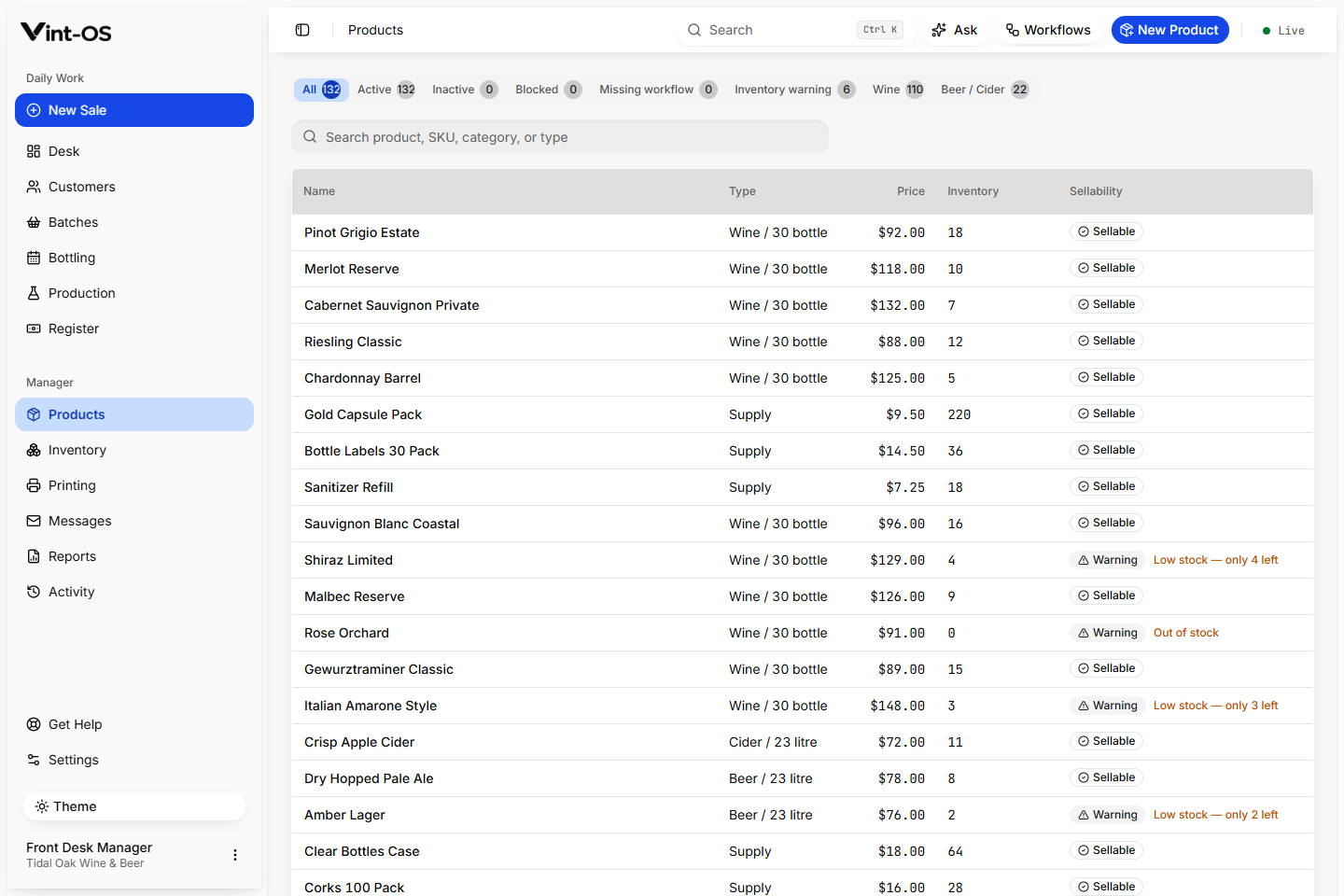Open Activity history icon
Screen dimensions: 1344x896
34,592
